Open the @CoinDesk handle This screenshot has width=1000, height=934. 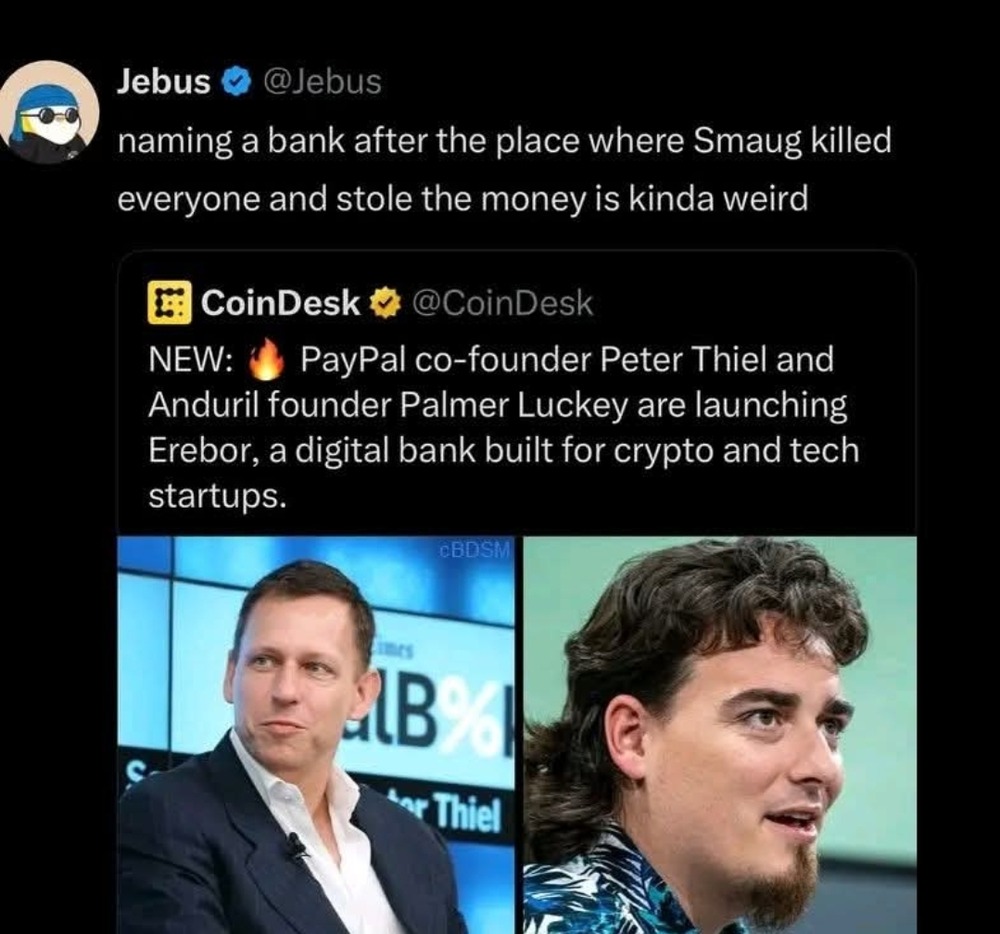[x=503, y=303]
